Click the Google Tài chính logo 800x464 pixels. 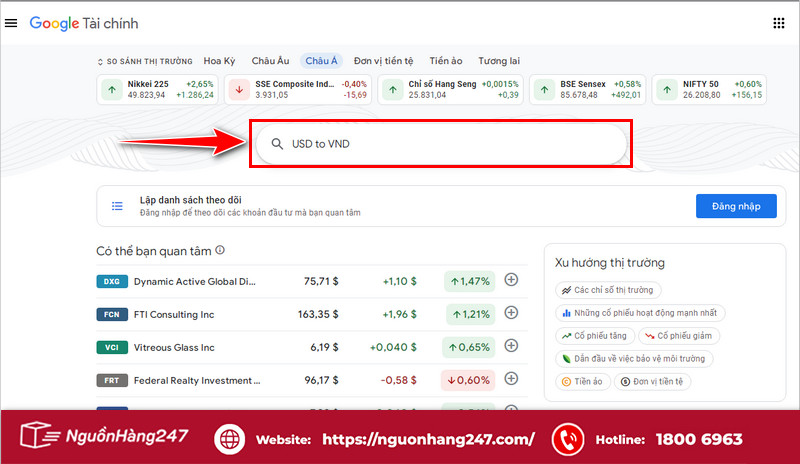tap(84, 23)
